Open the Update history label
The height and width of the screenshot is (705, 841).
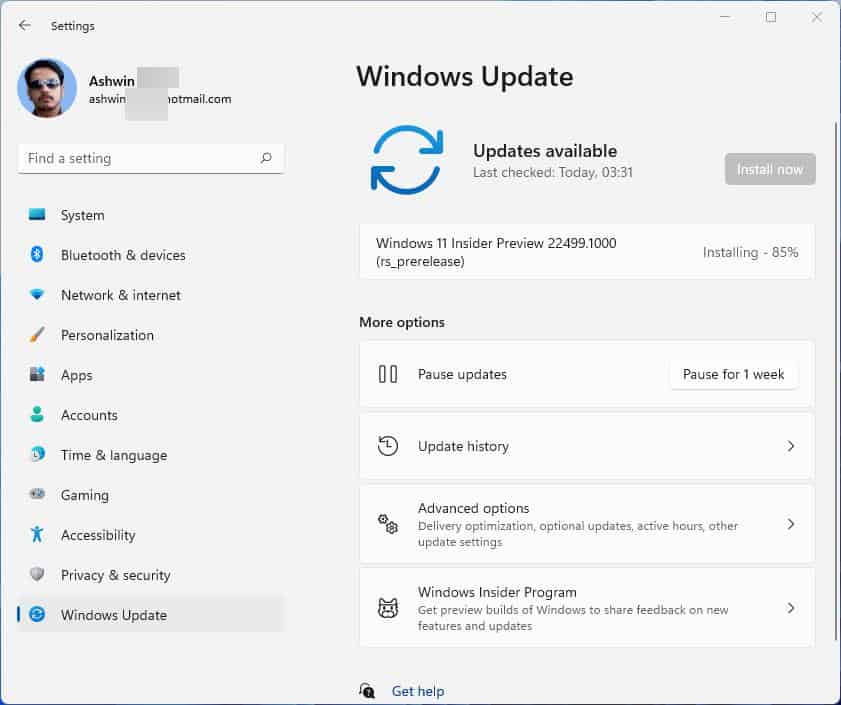(463, 446)
